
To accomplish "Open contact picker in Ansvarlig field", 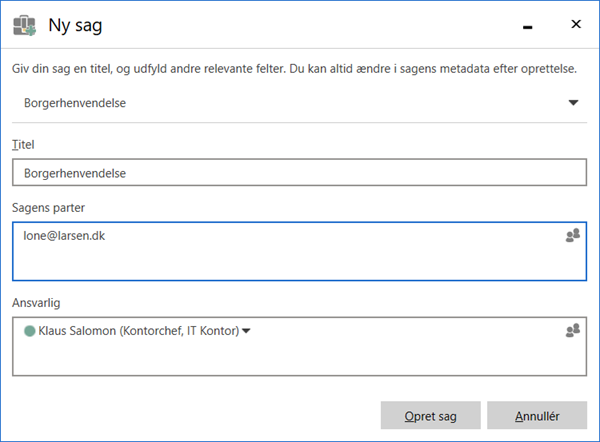I will coord(572,331).
